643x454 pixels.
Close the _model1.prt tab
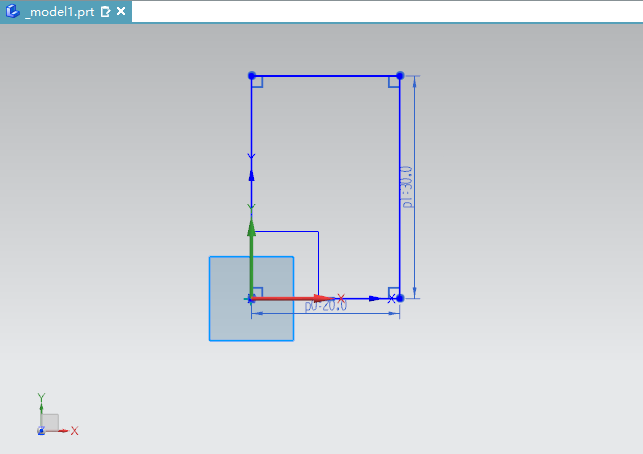(121, 11)
